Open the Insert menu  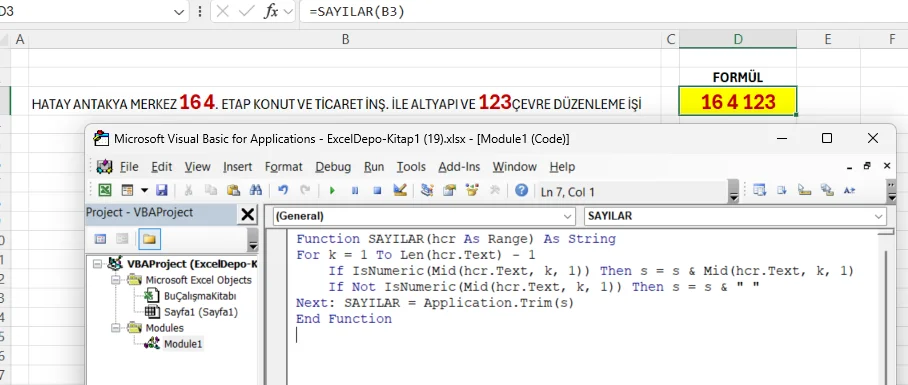point(237,167)
